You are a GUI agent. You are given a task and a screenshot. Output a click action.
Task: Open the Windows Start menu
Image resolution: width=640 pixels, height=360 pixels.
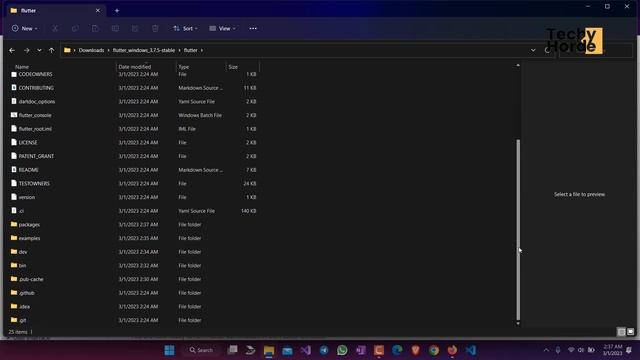click(x=169, y=350)
